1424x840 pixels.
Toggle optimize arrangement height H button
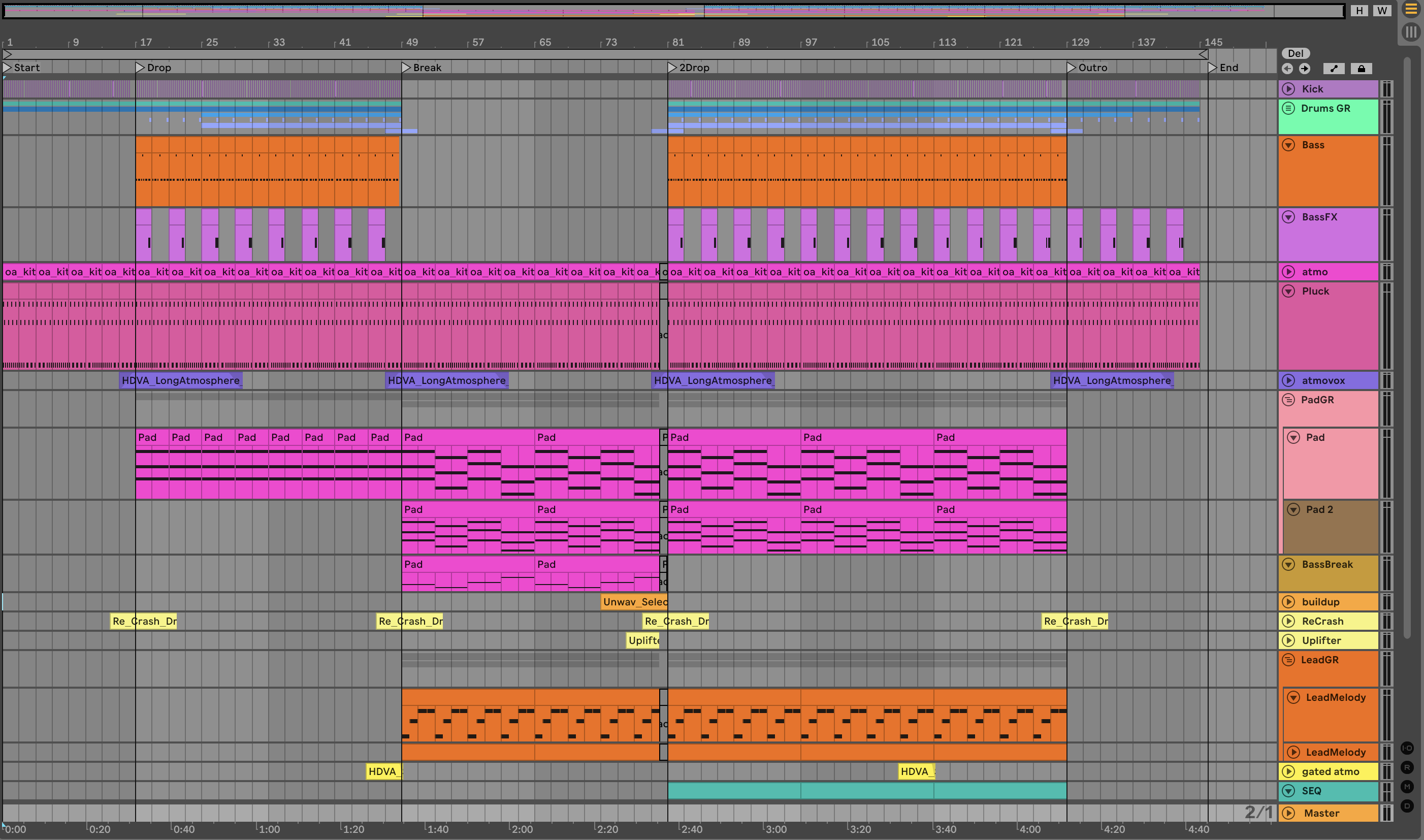pos(1360,10)
